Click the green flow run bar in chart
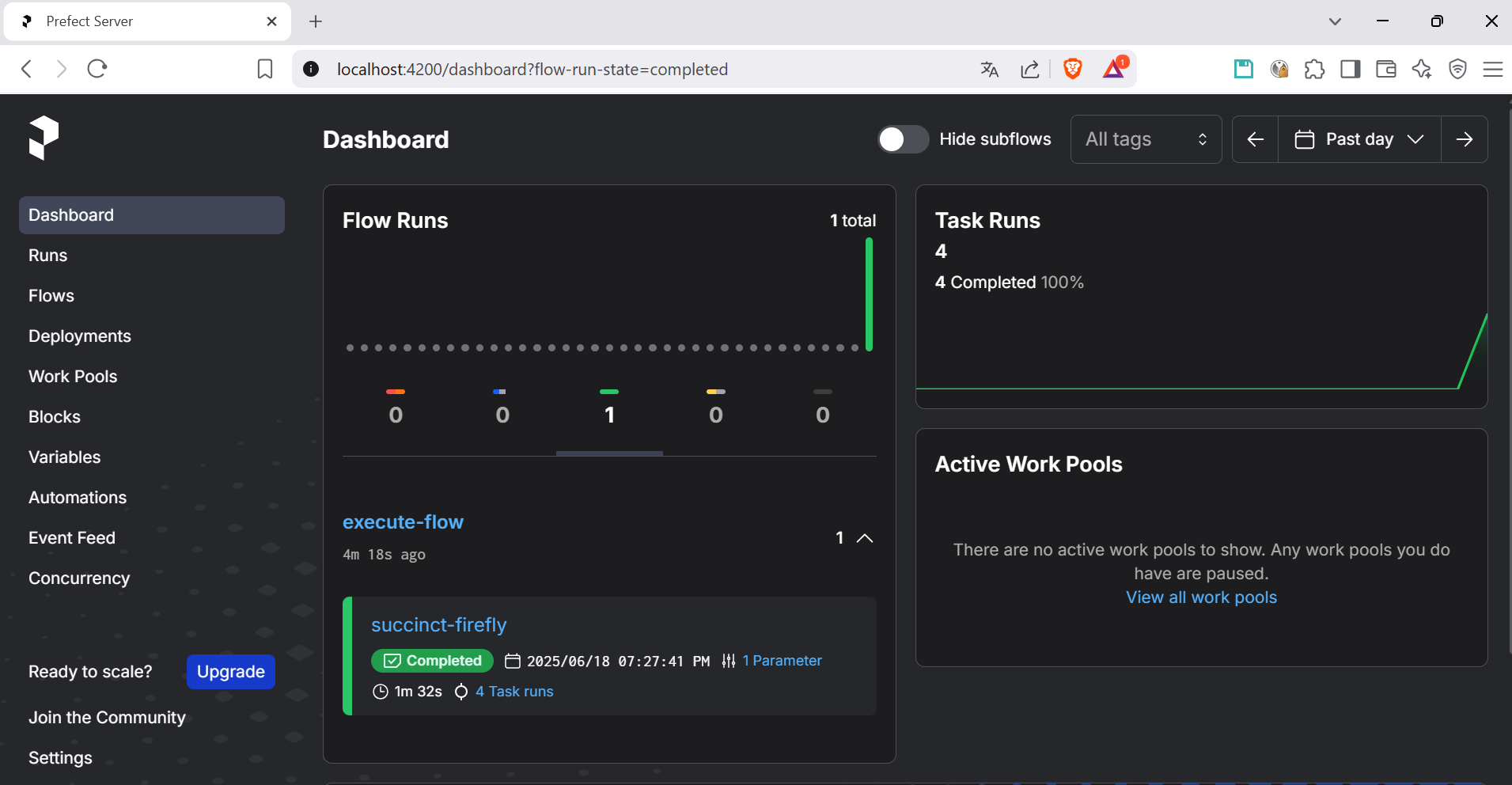Viewport: 1512px width, 785px height. (869, 294)
